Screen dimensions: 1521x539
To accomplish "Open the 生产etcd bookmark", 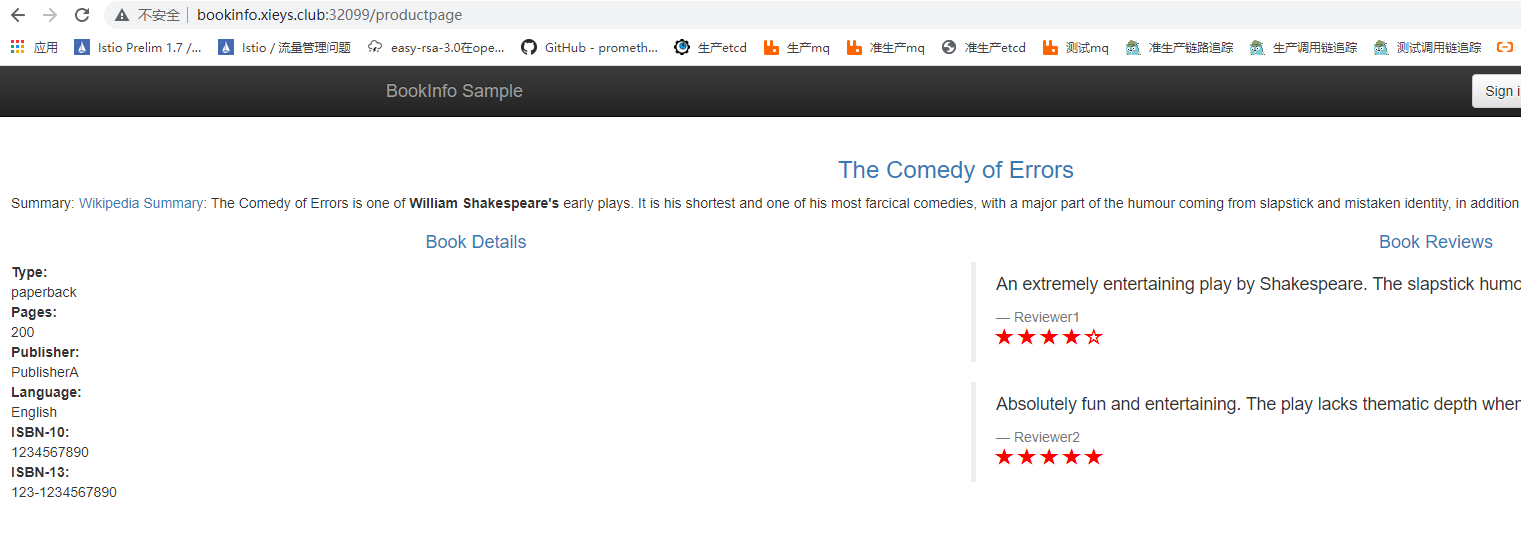I will pyautogui.click(x=710, y=47).
